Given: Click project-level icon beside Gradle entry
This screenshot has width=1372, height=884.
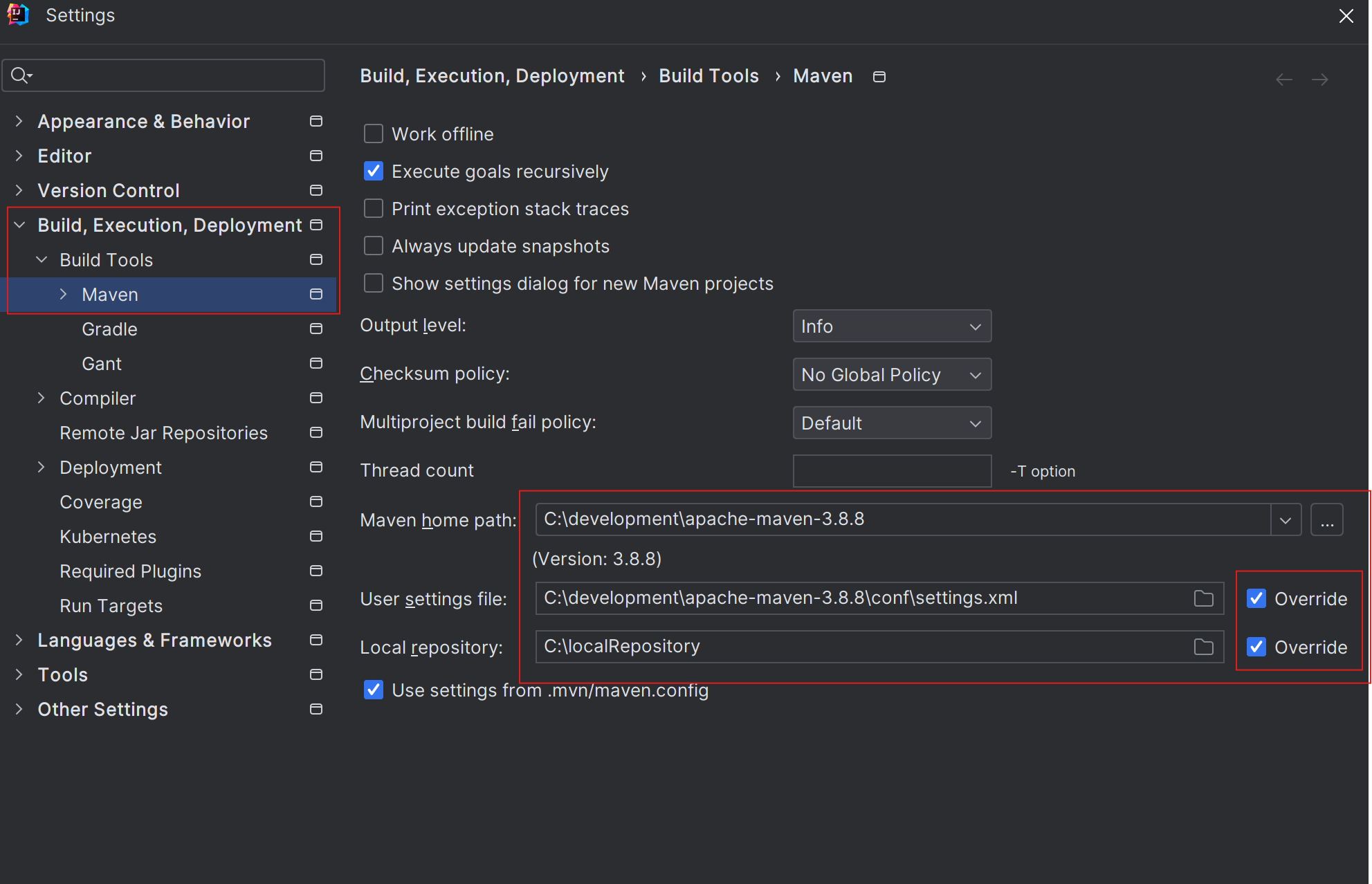Looking at the screenshot, I should (316, 329).
